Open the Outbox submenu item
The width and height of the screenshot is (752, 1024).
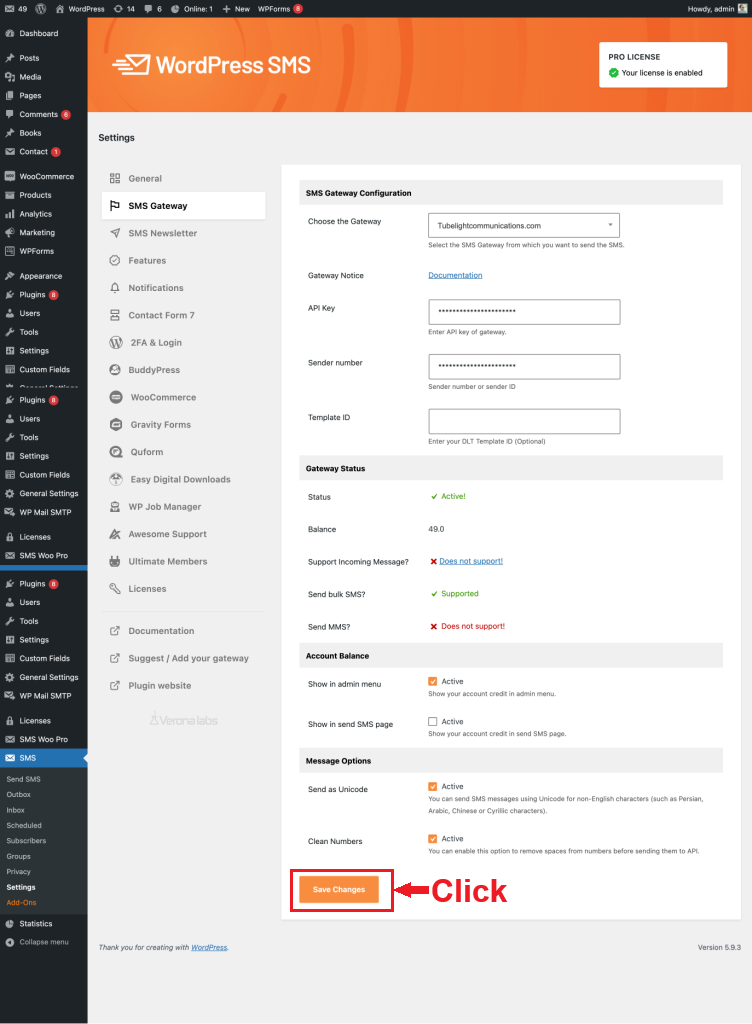click(19, 795)
